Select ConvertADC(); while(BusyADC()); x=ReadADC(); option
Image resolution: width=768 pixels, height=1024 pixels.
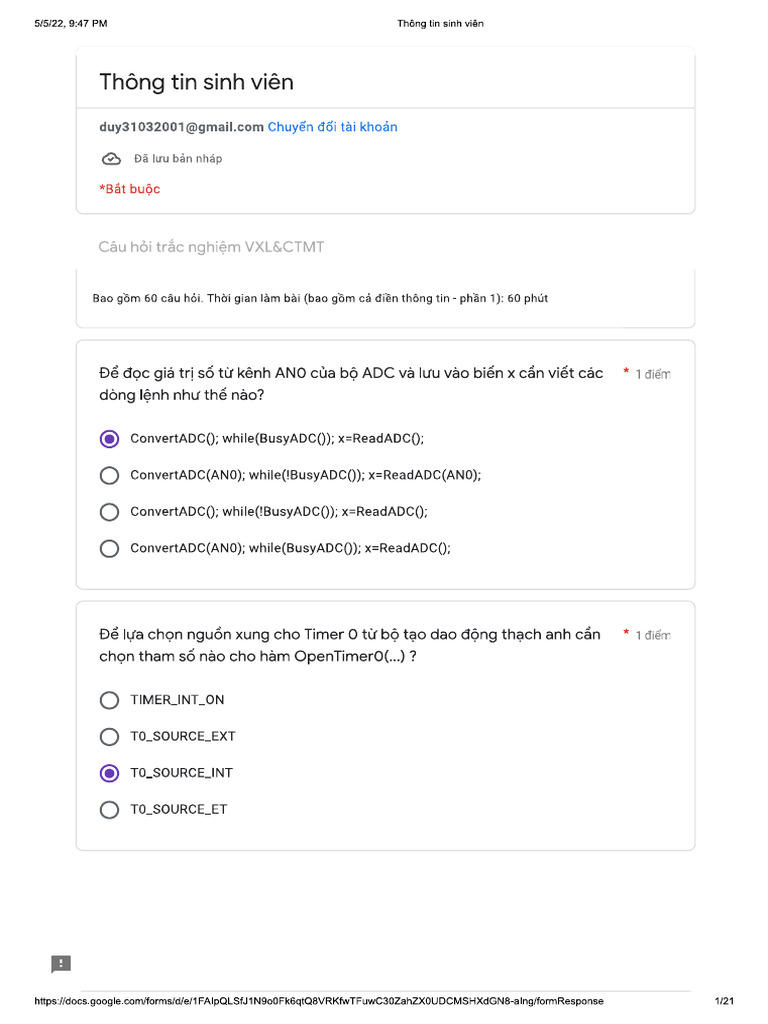click(x=110, y=439)
